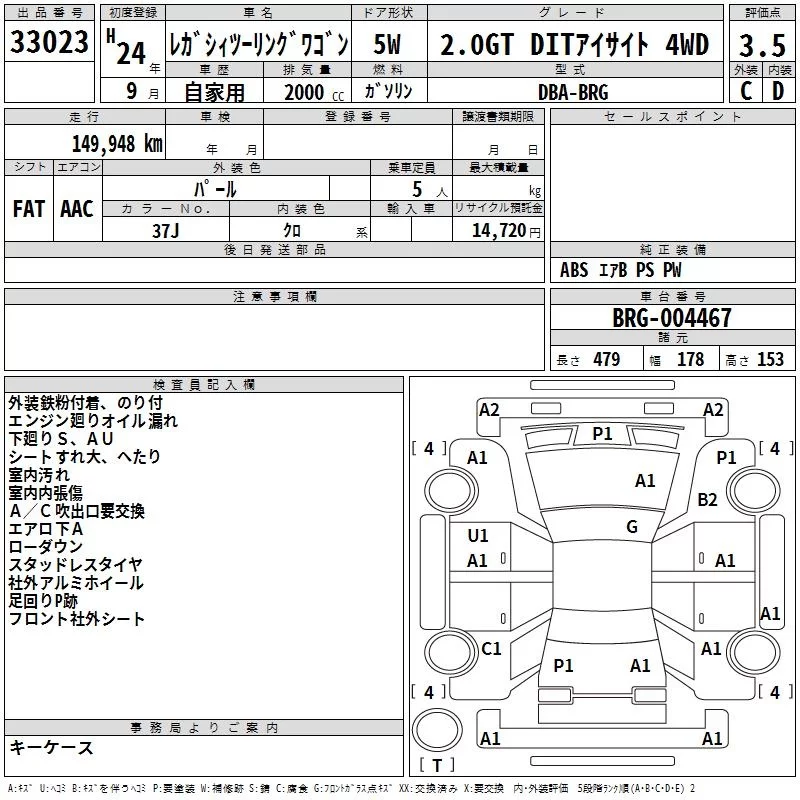Select note 社外アルミホイール
The height and width of the screenshot is (800, 800).
[x=76, y=583]
